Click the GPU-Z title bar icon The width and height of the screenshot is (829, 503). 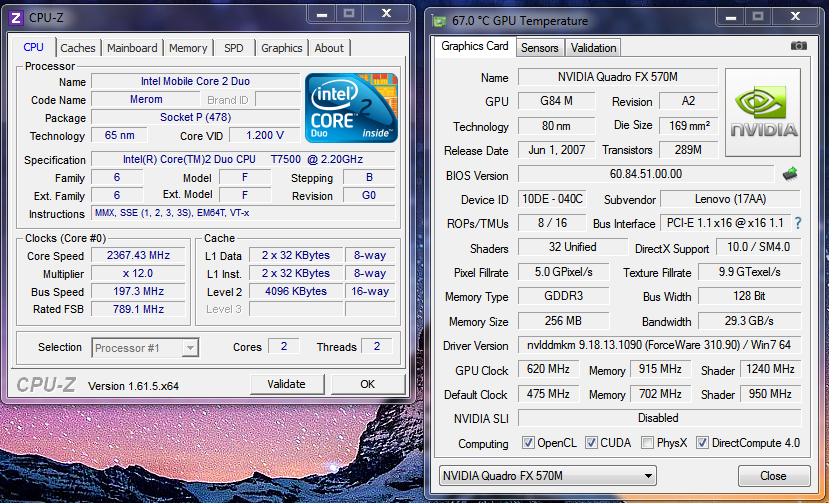coord(439,21)
